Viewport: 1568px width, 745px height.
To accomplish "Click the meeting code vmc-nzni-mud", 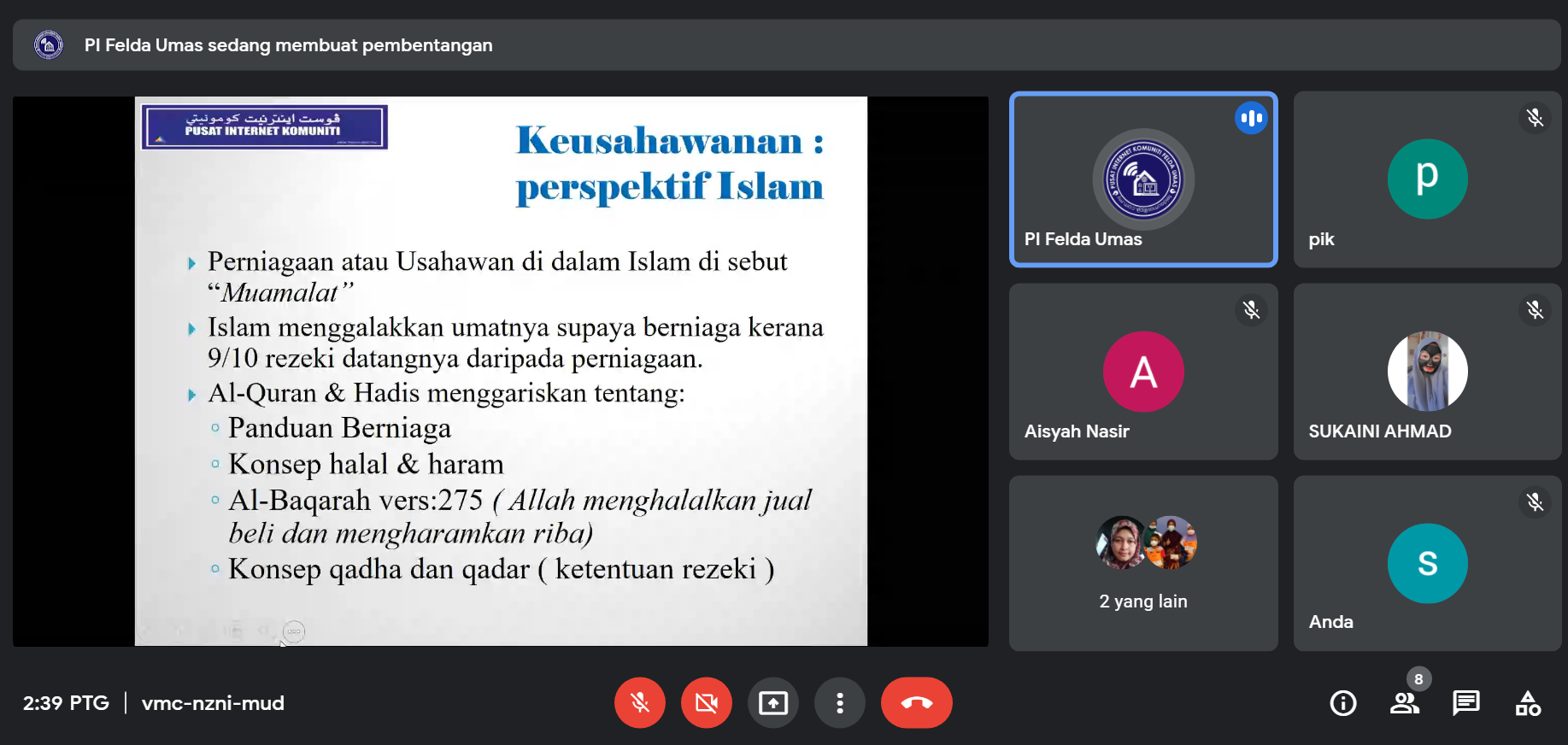I will [x=213, y=703].
